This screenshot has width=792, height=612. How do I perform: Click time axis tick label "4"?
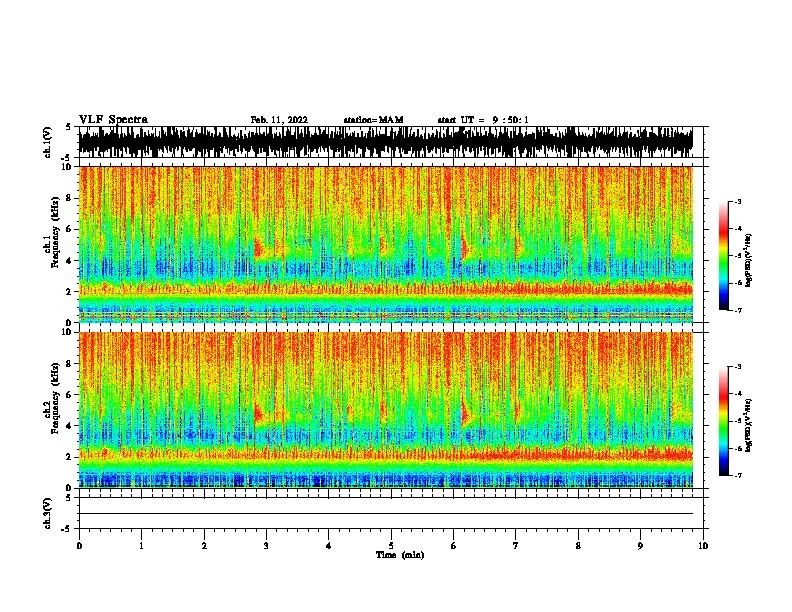coord(329,546)
